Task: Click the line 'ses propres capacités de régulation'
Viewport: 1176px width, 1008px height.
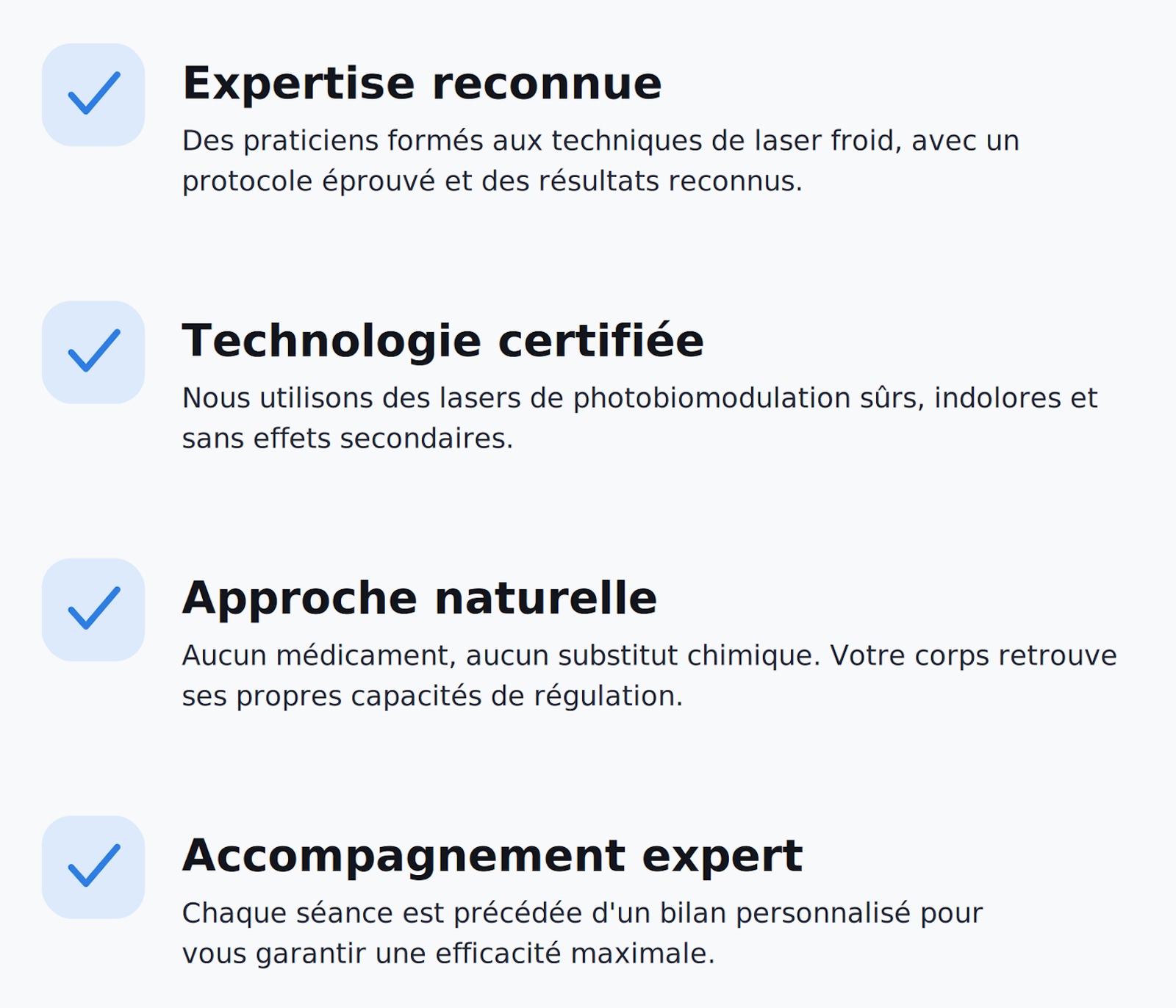Action: point(432,696)
